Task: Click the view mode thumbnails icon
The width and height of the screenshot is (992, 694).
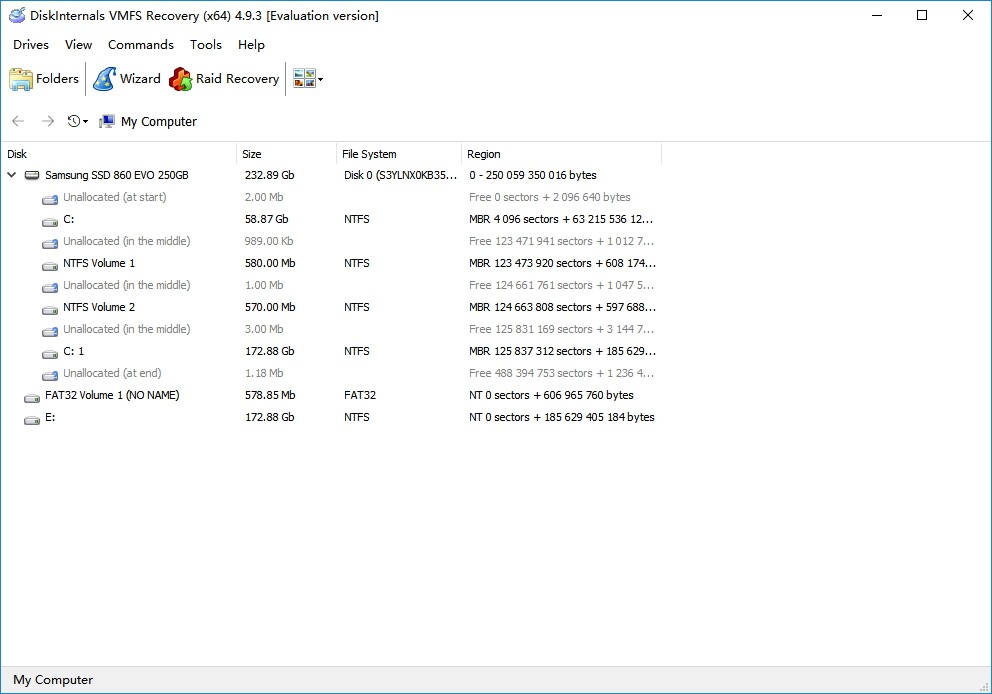Action: 304,79
